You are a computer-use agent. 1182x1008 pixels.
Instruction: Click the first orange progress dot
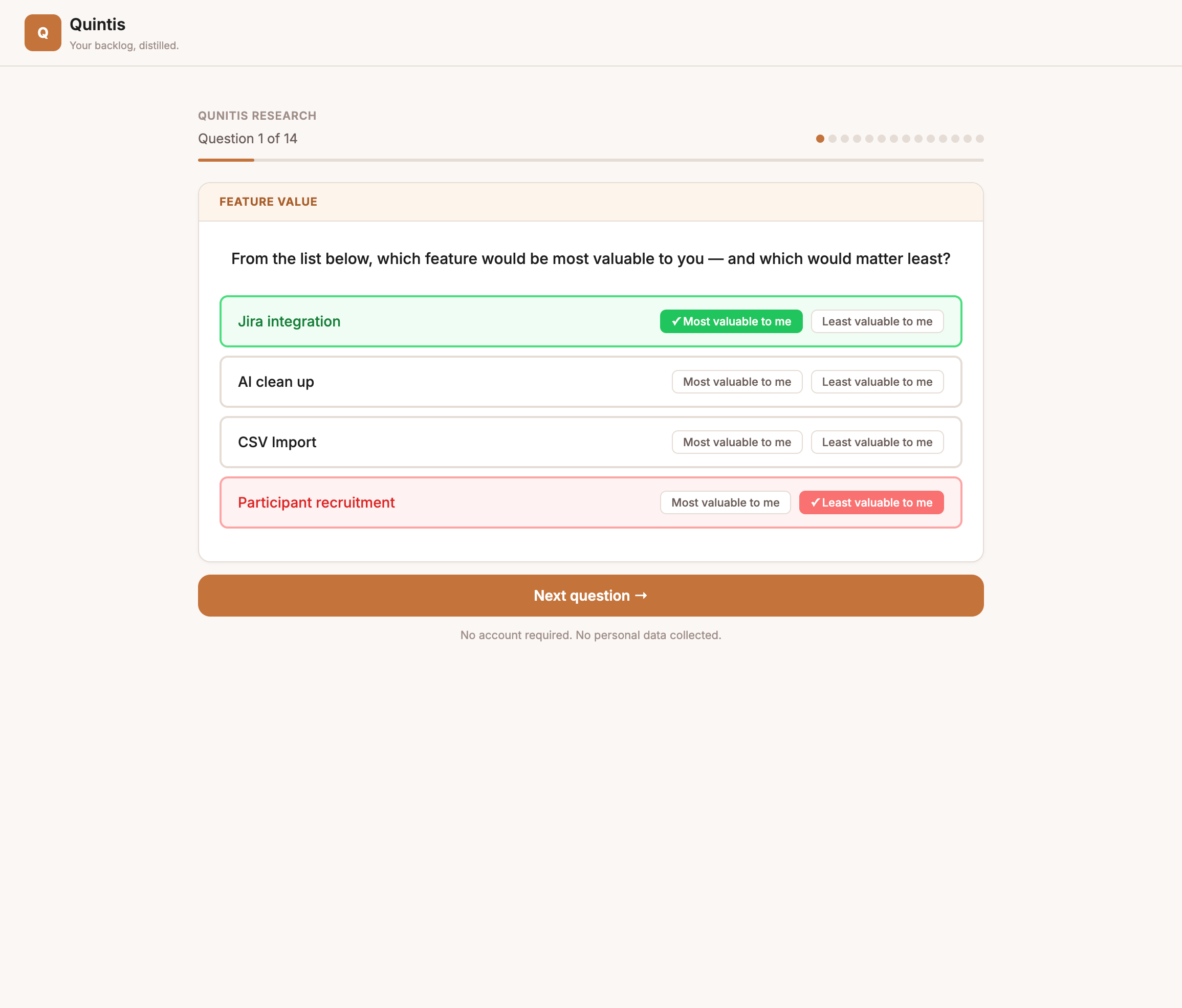click(x=820, y=139)
